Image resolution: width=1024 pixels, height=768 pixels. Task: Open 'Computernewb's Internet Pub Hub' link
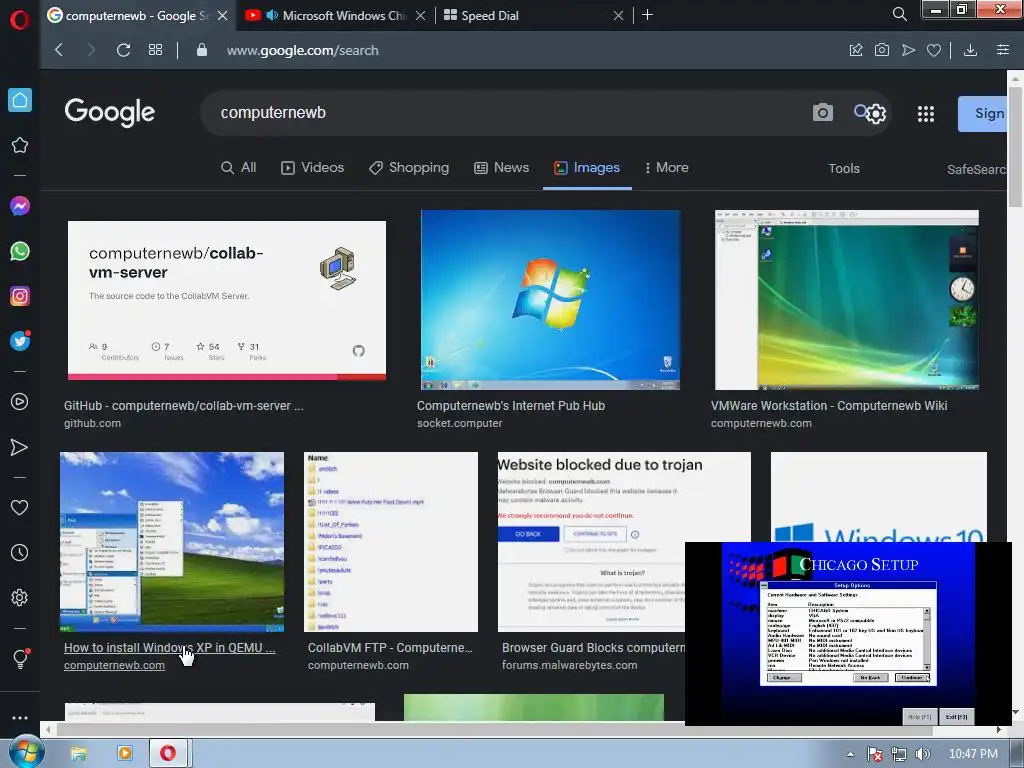point(511,406)
